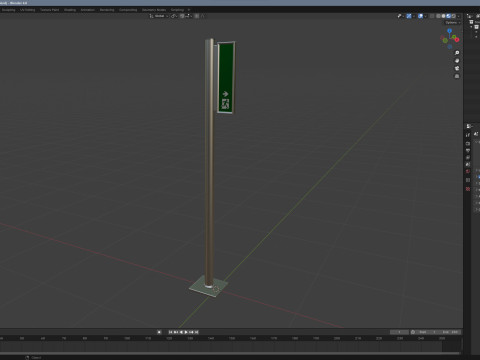Click frame 200 on timeline ruler
Viewport: 480px width, 360px height.
[337, 338]
